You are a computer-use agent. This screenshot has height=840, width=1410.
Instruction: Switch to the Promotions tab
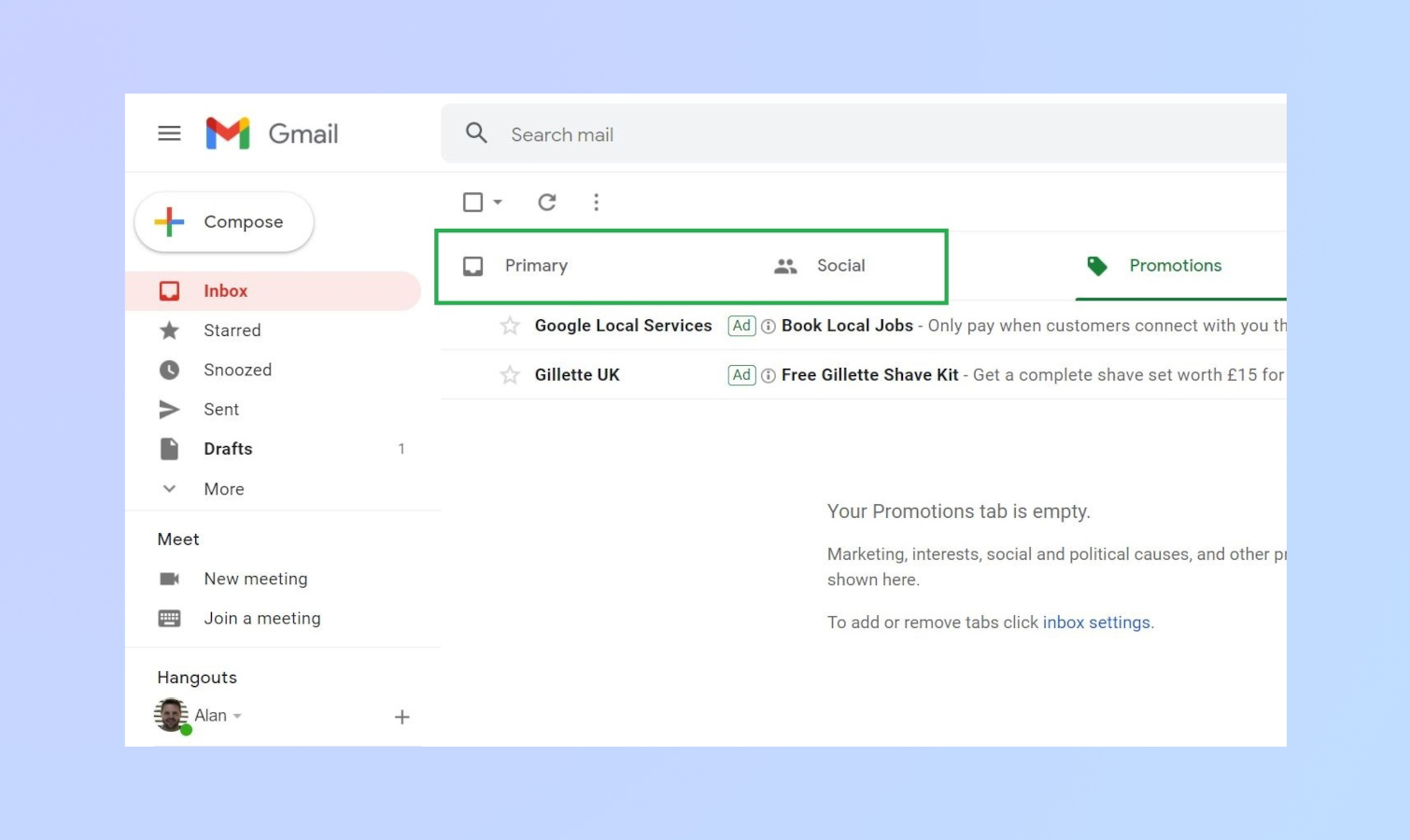click(1176, 266)
